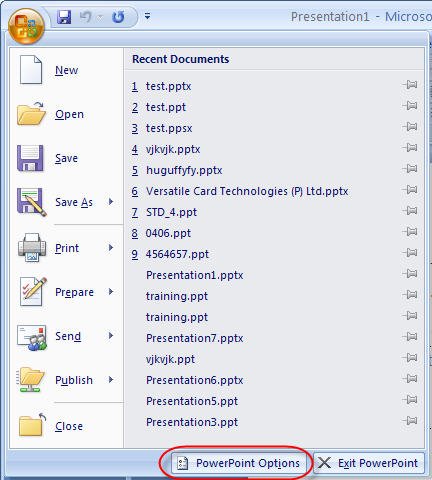Choose Print from the Office menu

pyautogui.click(x=67, y=248)
